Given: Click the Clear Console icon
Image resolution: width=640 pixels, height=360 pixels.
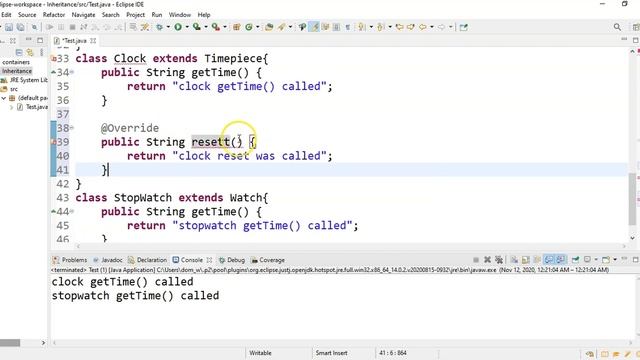Looking at the screenshot, I should [x=514, y=260].
